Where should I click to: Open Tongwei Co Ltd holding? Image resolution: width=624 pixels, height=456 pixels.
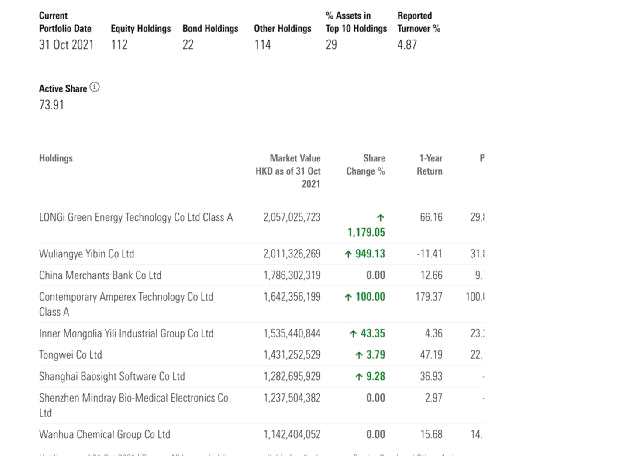(71, 355)
